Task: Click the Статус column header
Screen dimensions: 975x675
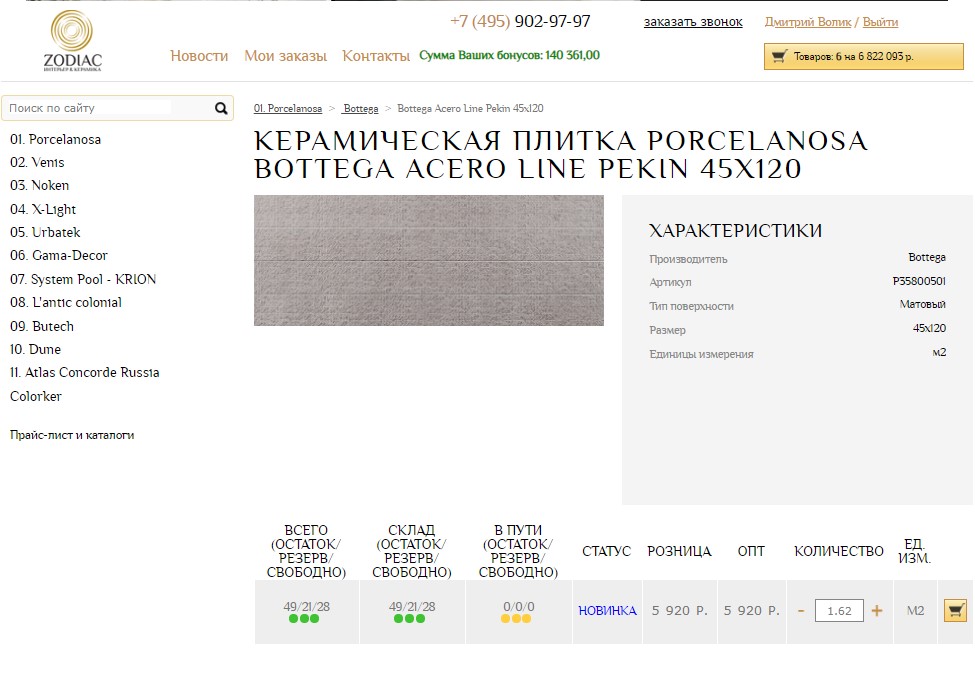Action: tap(606, 551)
